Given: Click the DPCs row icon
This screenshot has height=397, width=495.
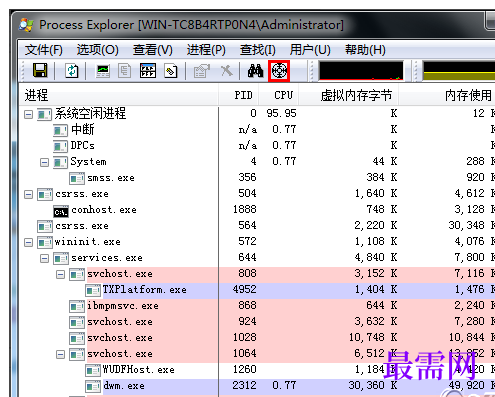Looking at the screenshot, I should [x=61, y=146].
